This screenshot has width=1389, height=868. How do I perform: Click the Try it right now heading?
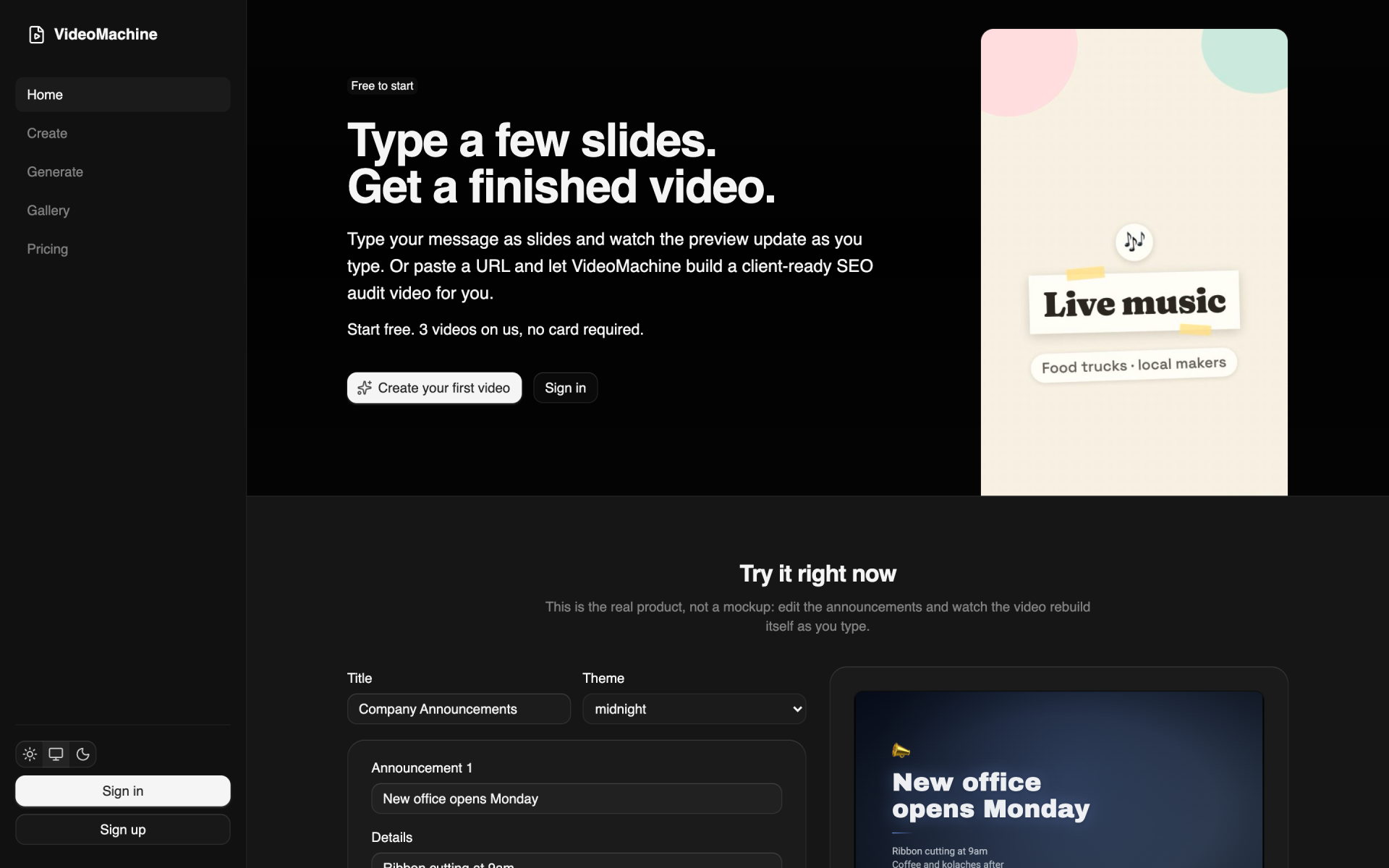(x=817, y=574)
